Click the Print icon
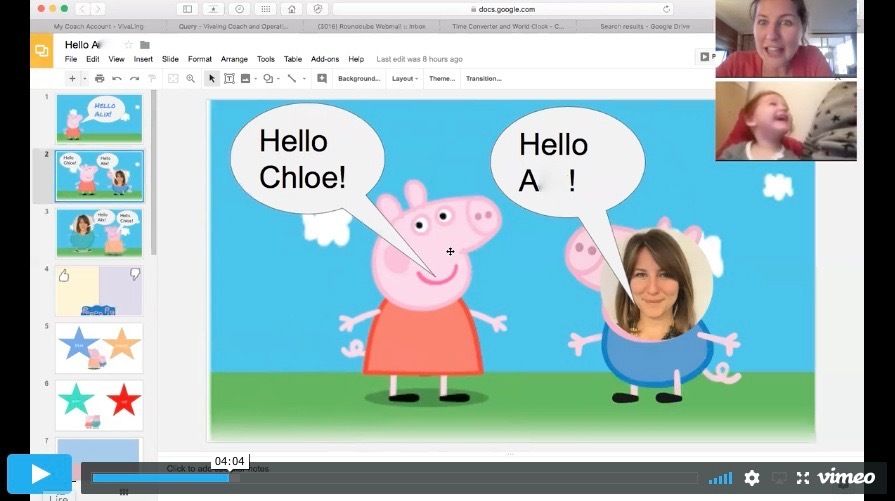This screenshot has width=895, height=501. pos(99,79)
